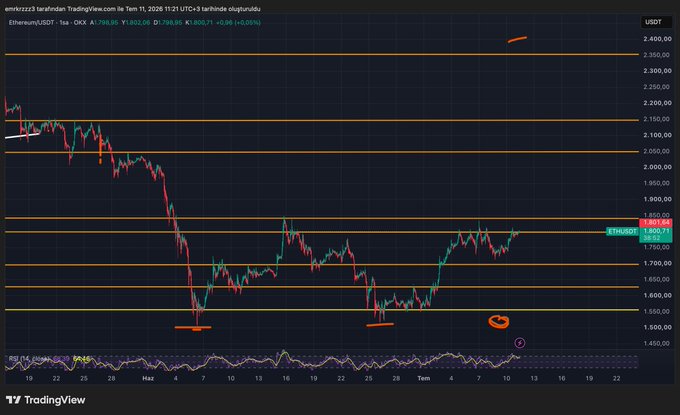This screenshot has height=415, width=680.
Task: Click the 1.550,00 price axis label
Action: [657, 311]
